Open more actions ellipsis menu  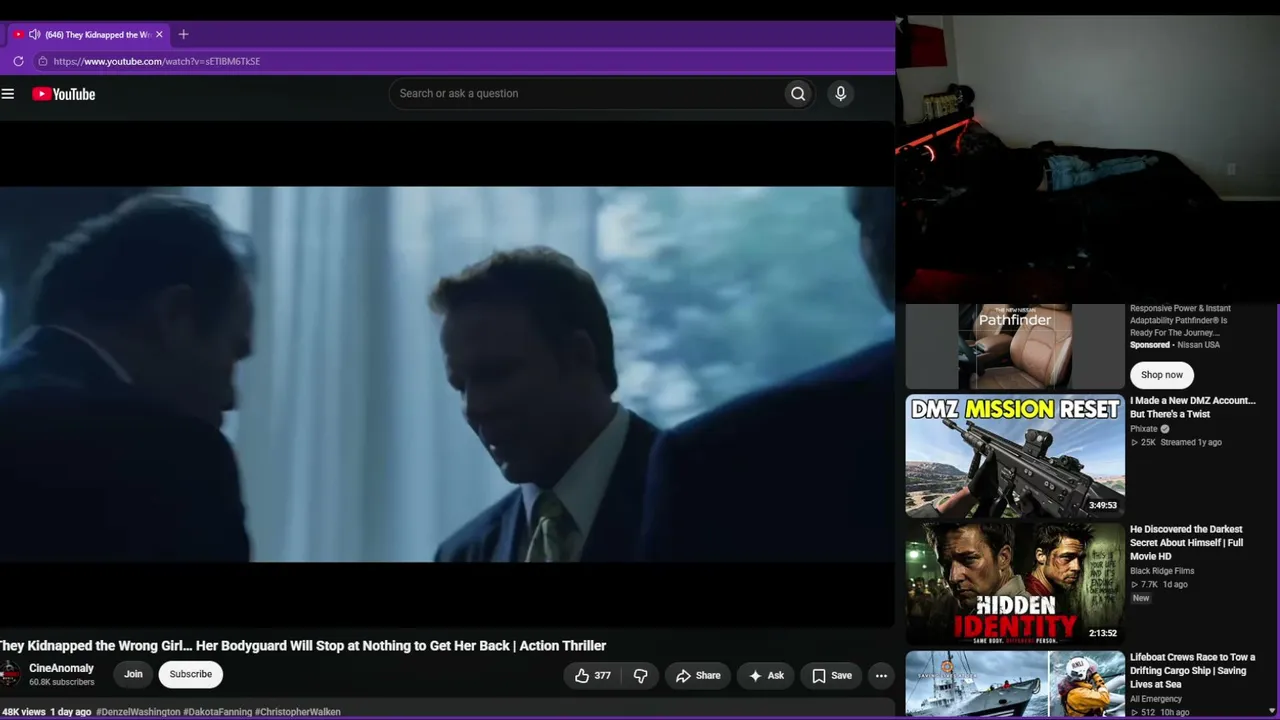click(881, 676)
